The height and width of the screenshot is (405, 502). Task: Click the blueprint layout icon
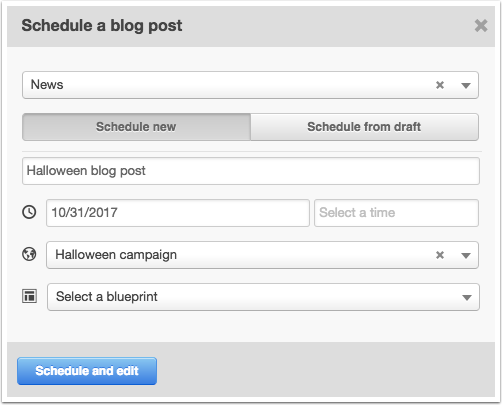(x=29, y=296)
